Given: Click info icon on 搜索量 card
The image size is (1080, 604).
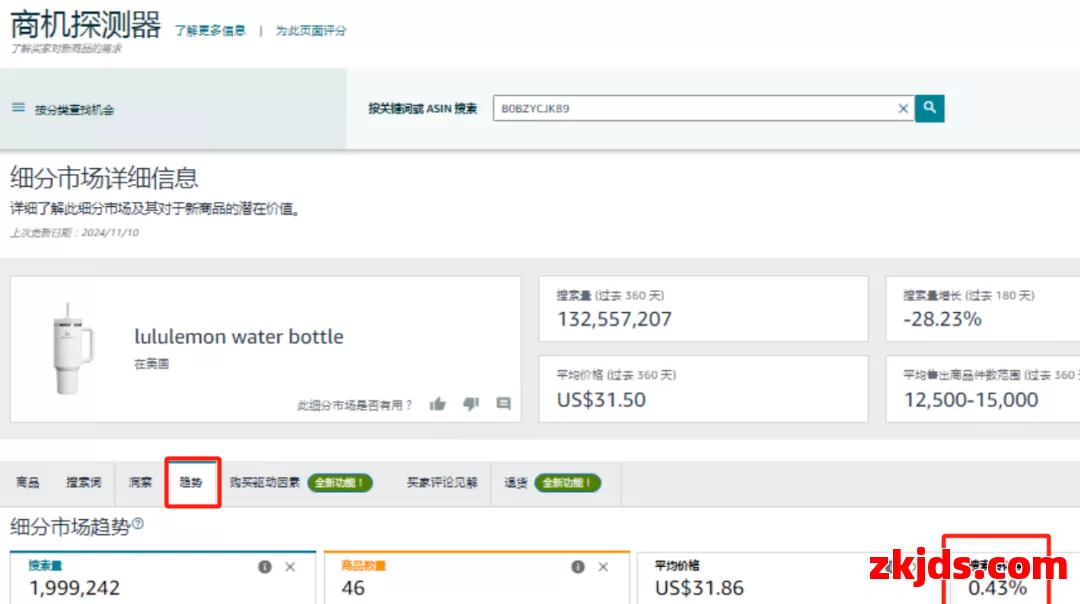Looking at the screenshot, I should (x=264, y=567).
